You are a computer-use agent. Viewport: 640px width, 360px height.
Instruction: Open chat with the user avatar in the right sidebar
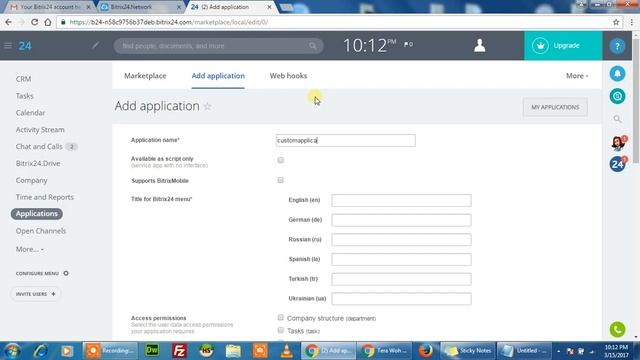tap(618, 143)
